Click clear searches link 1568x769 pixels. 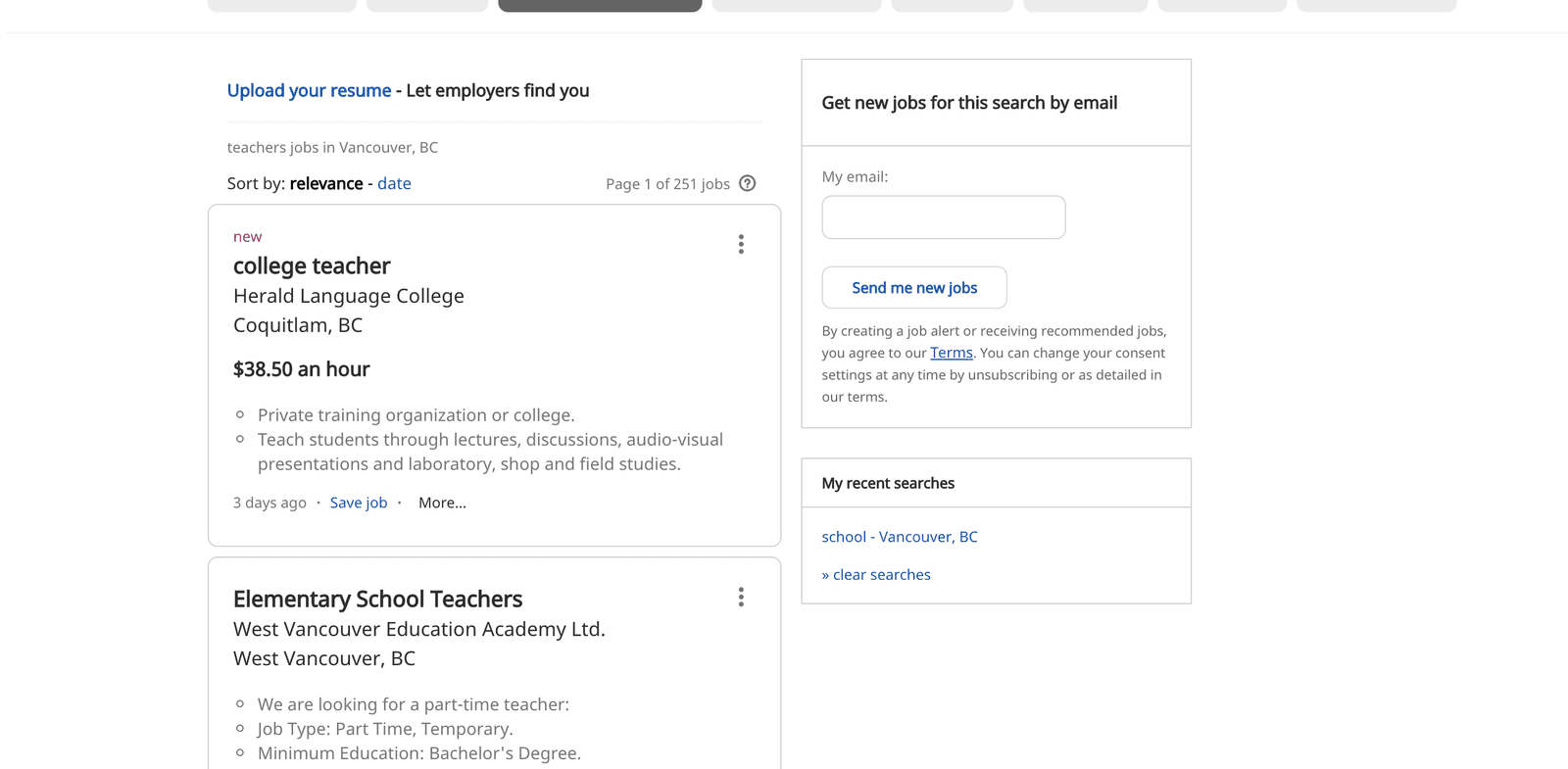(x=876, y=575)
